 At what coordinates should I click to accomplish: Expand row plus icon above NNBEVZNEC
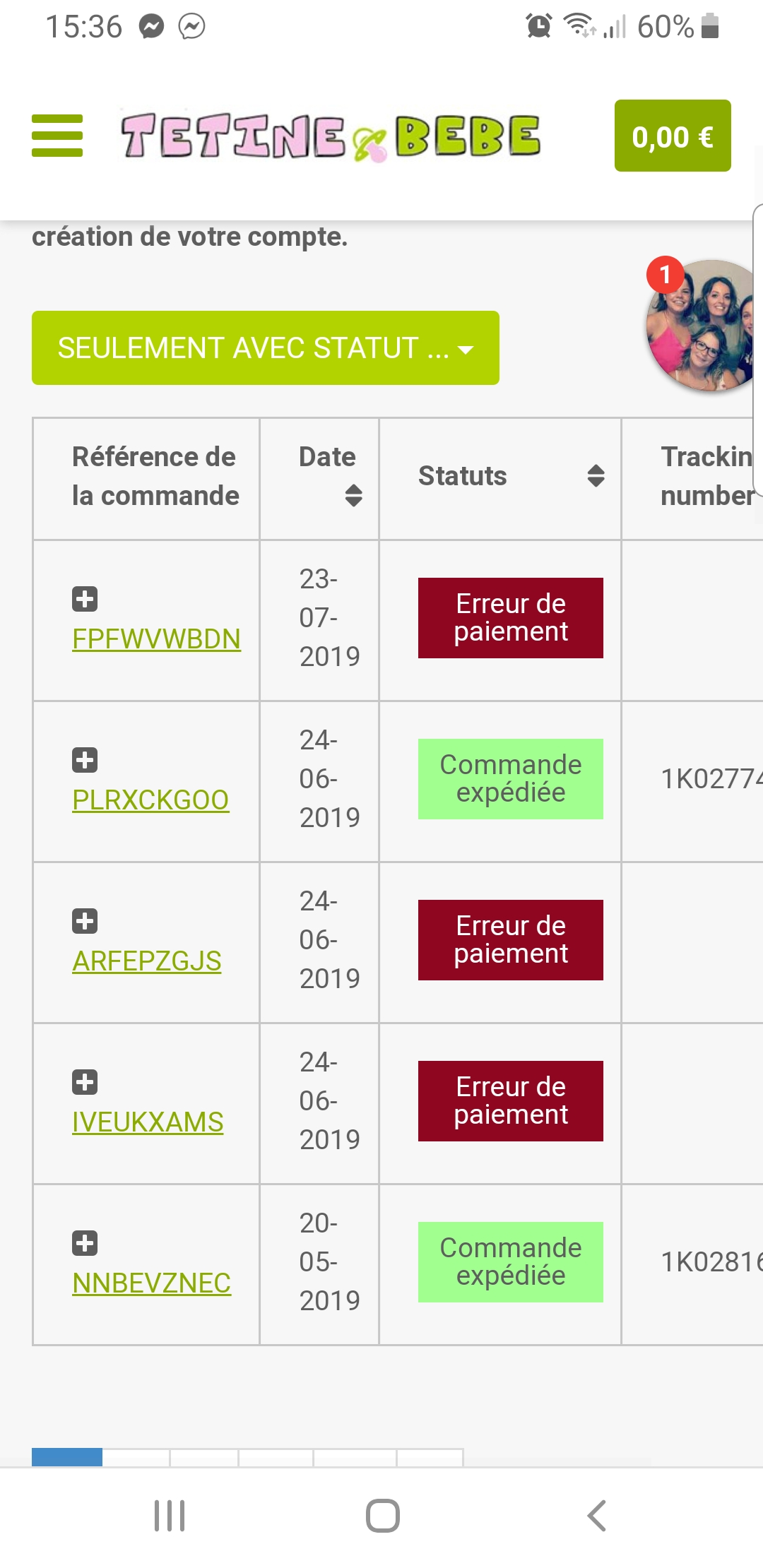tap(85, 1243)
